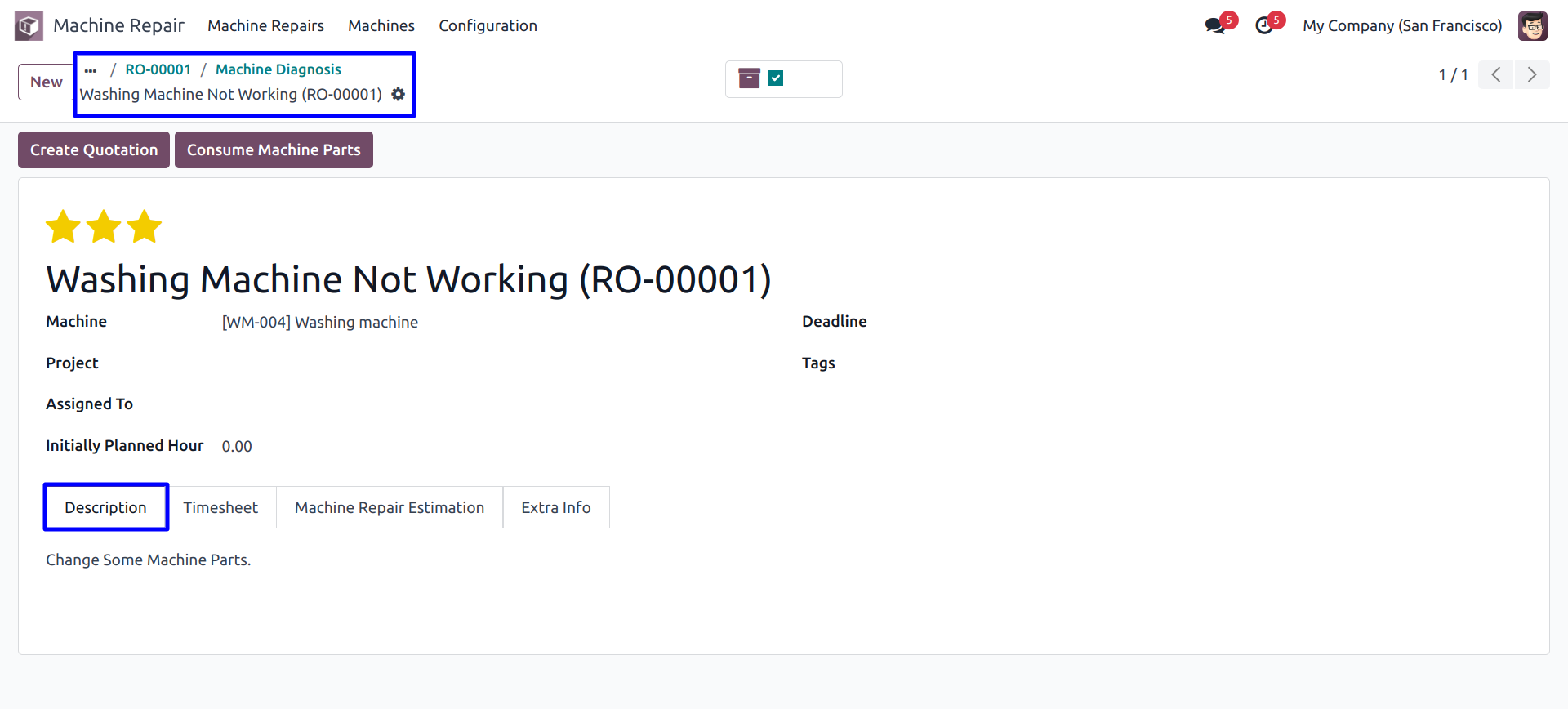Open the chat messages icon with badge
This screenshot has height=709, width=1568.
1216,25
